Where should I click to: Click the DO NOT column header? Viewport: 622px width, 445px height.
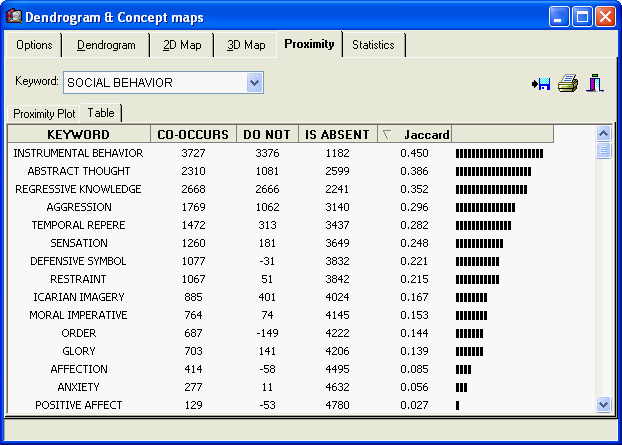tap(266, 134)
